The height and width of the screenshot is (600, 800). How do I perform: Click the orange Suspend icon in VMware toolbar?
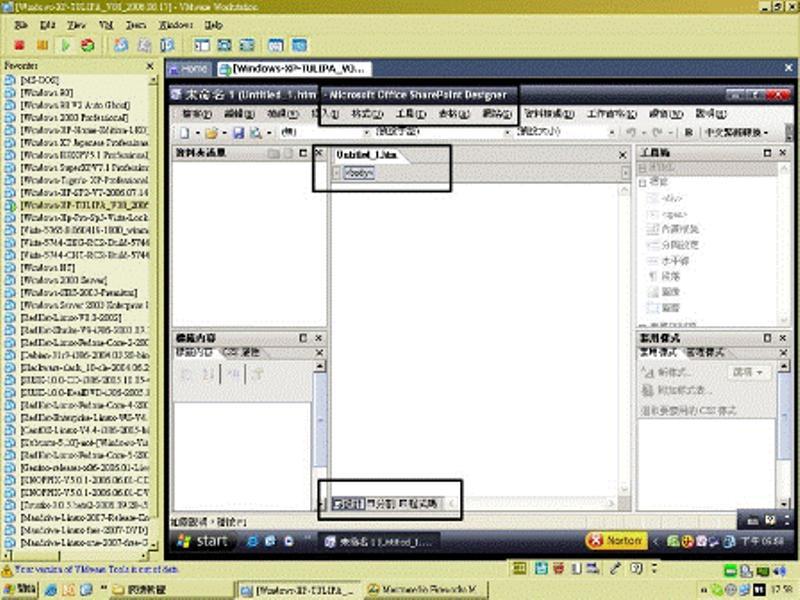point(42,45)
